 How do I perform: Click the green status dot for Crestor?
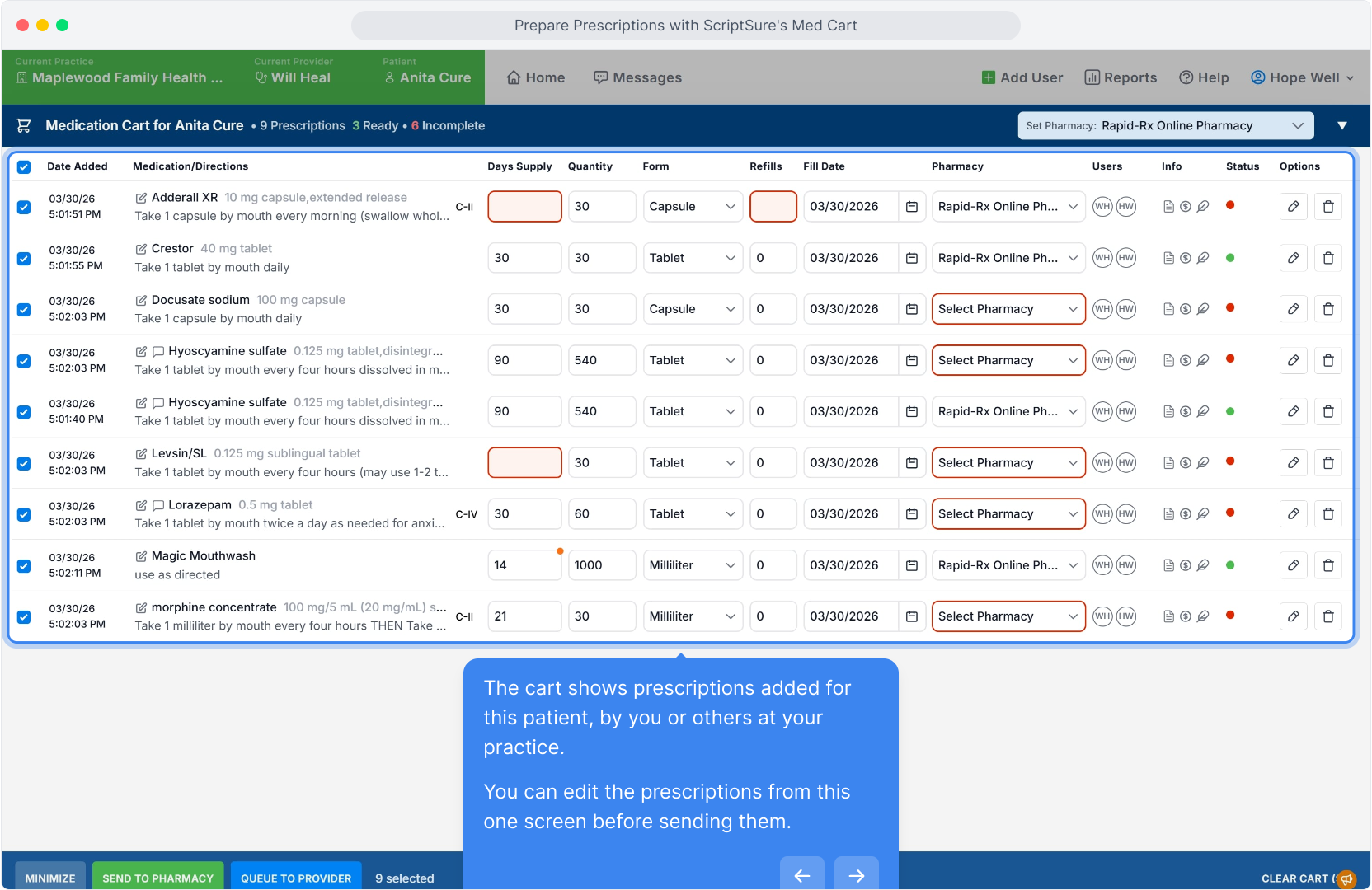point(1230,258)
